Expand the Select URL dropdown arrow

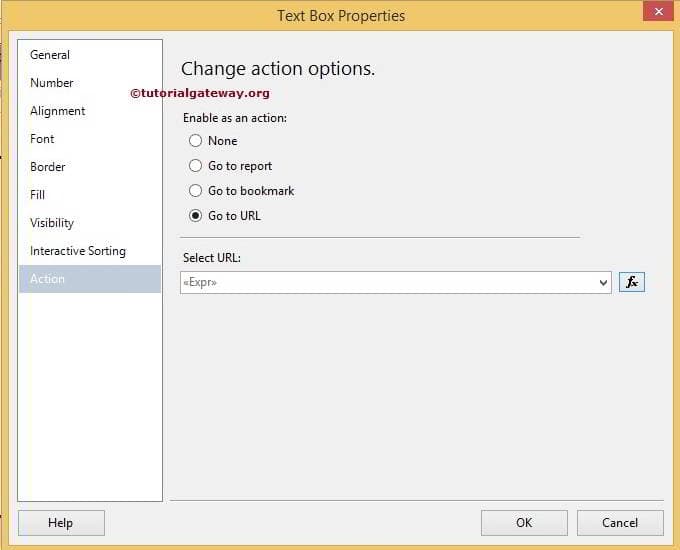tap(603, 283)
